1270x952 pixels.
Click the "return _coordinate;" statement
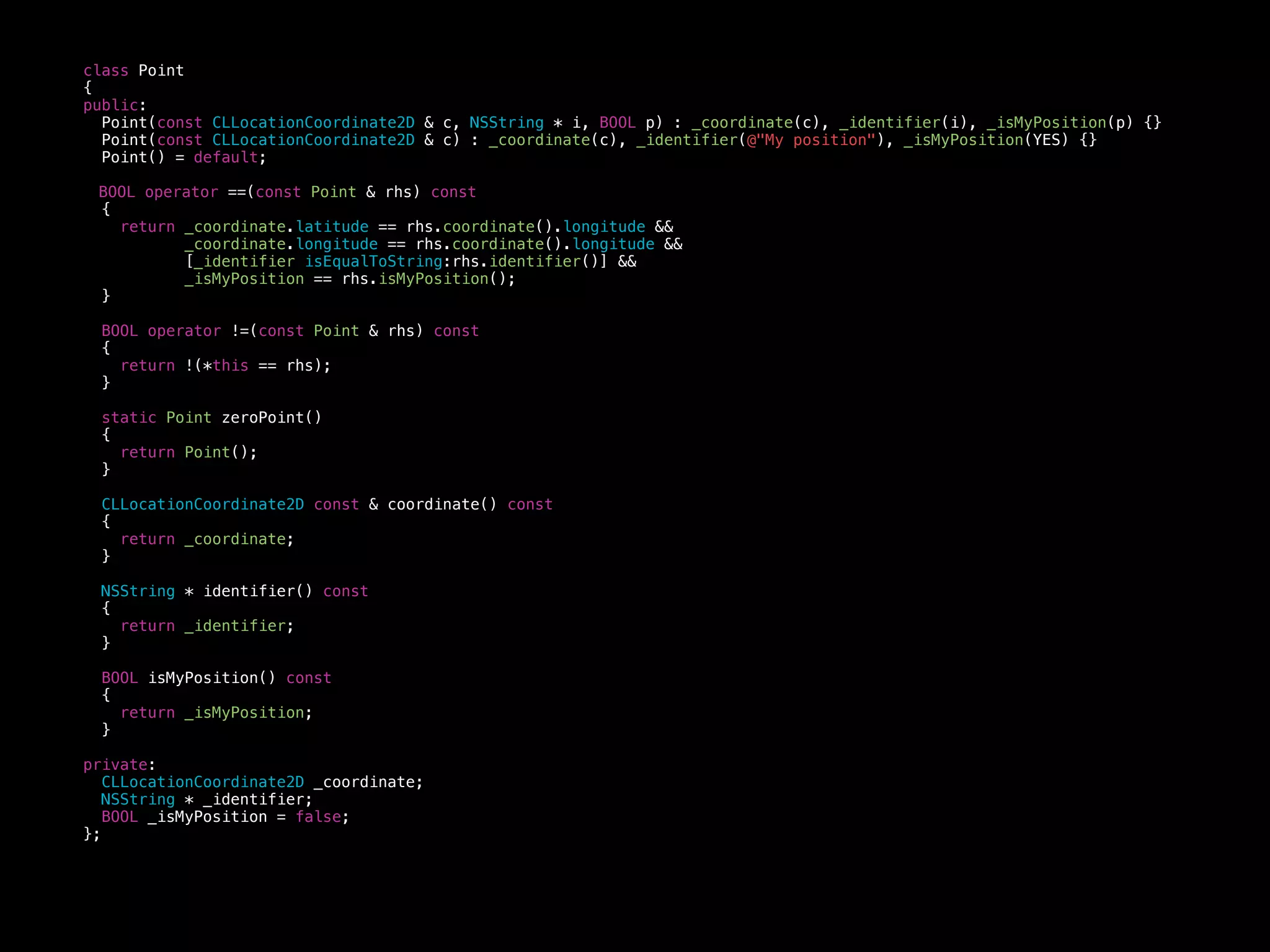point(207,539)
